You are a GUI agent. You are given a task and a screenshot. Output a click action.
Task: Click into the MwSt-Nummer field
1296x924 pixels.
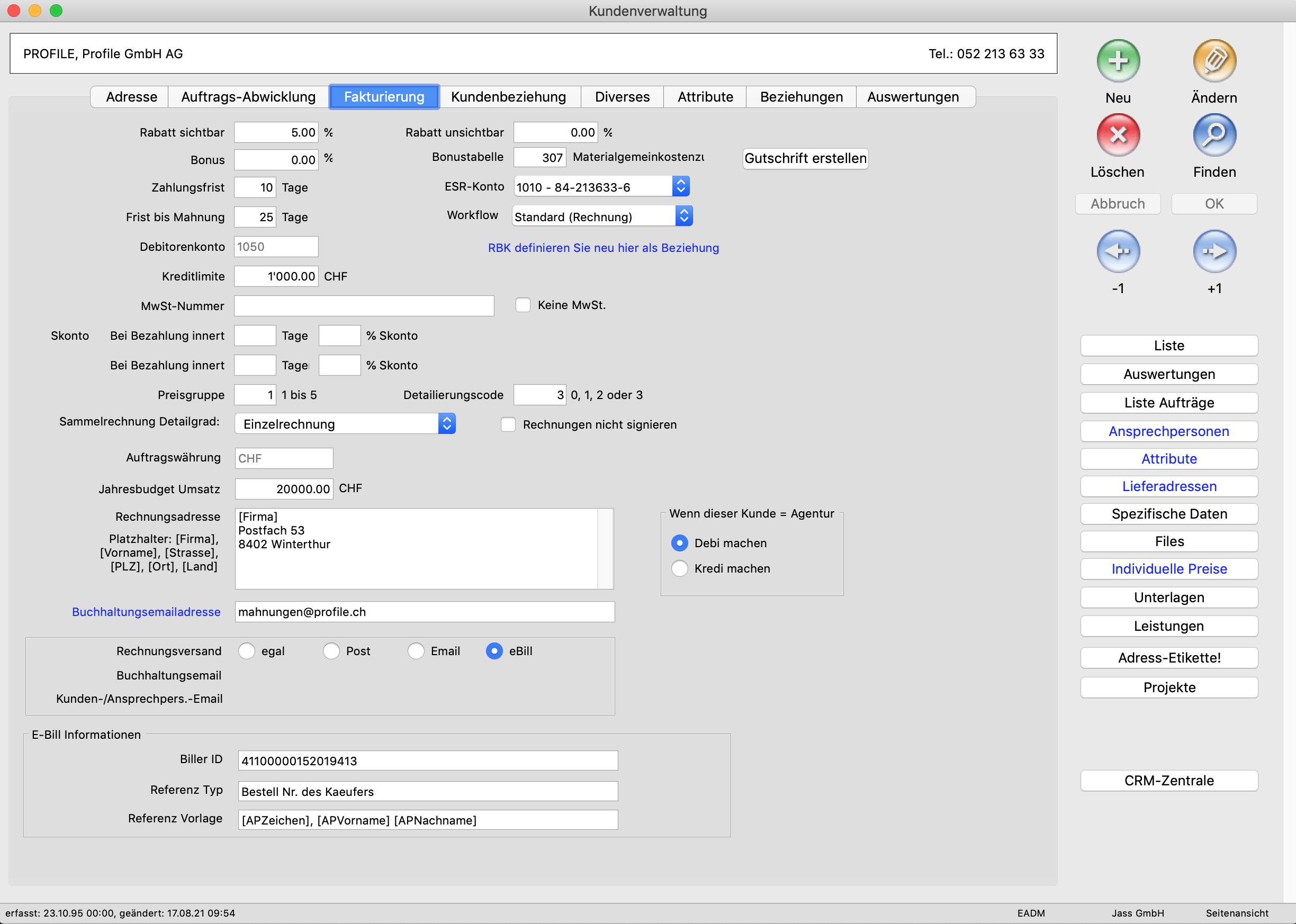pyautogui.click(x=364, y=306)
